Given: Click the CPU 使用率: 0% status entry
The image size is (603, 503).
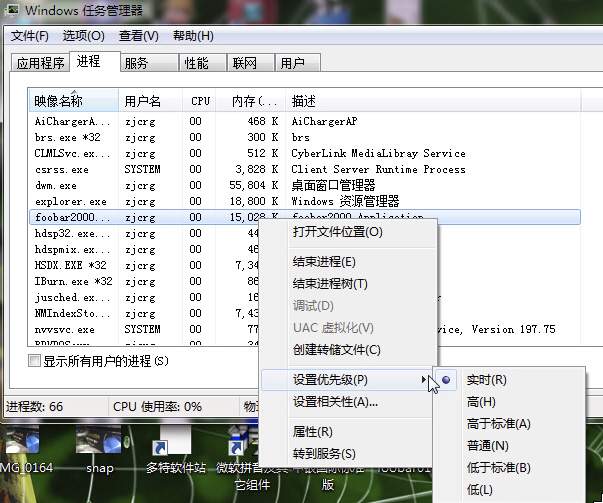Looking at the screenshot, I should (157, 406).
